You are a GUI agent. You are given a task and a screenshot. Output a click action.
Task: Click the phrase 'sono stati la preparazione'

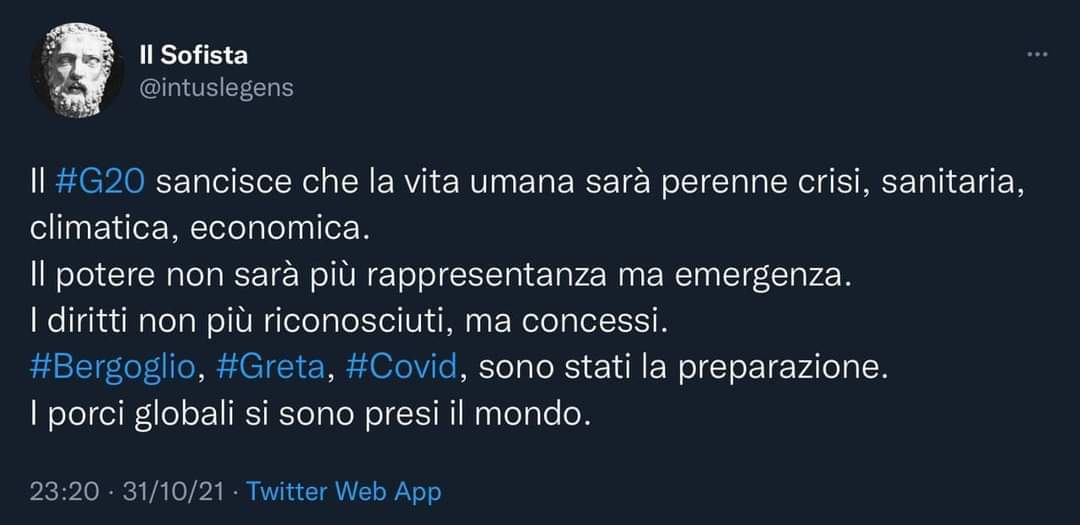(681, 369)
